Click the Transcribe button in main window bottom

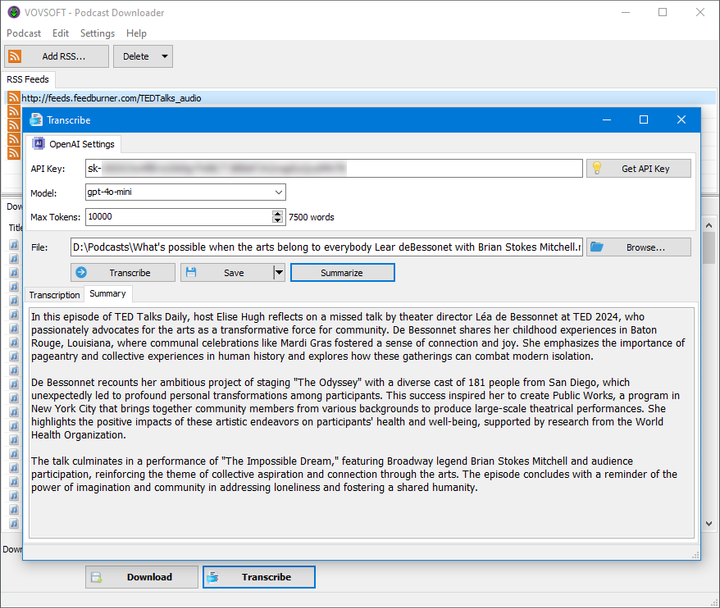[x=259, y=577]
